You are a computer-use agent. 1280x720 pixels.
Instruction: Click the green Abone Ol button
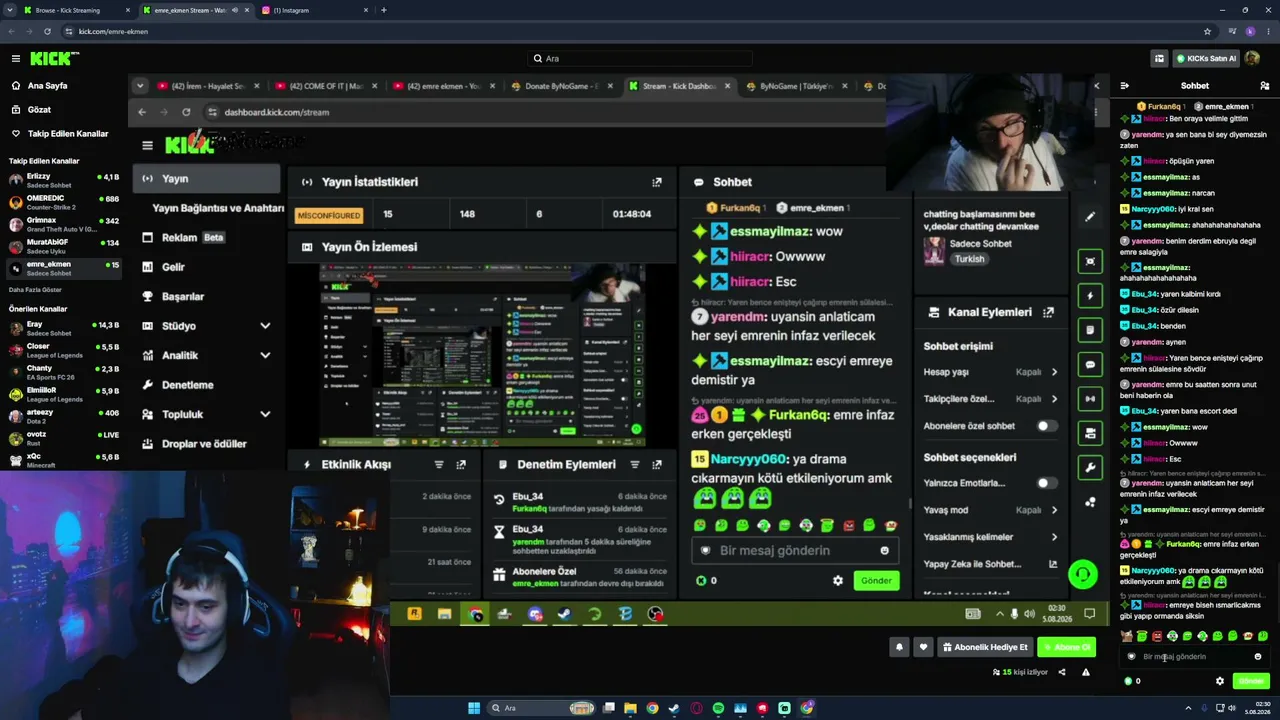(1066, 647)
